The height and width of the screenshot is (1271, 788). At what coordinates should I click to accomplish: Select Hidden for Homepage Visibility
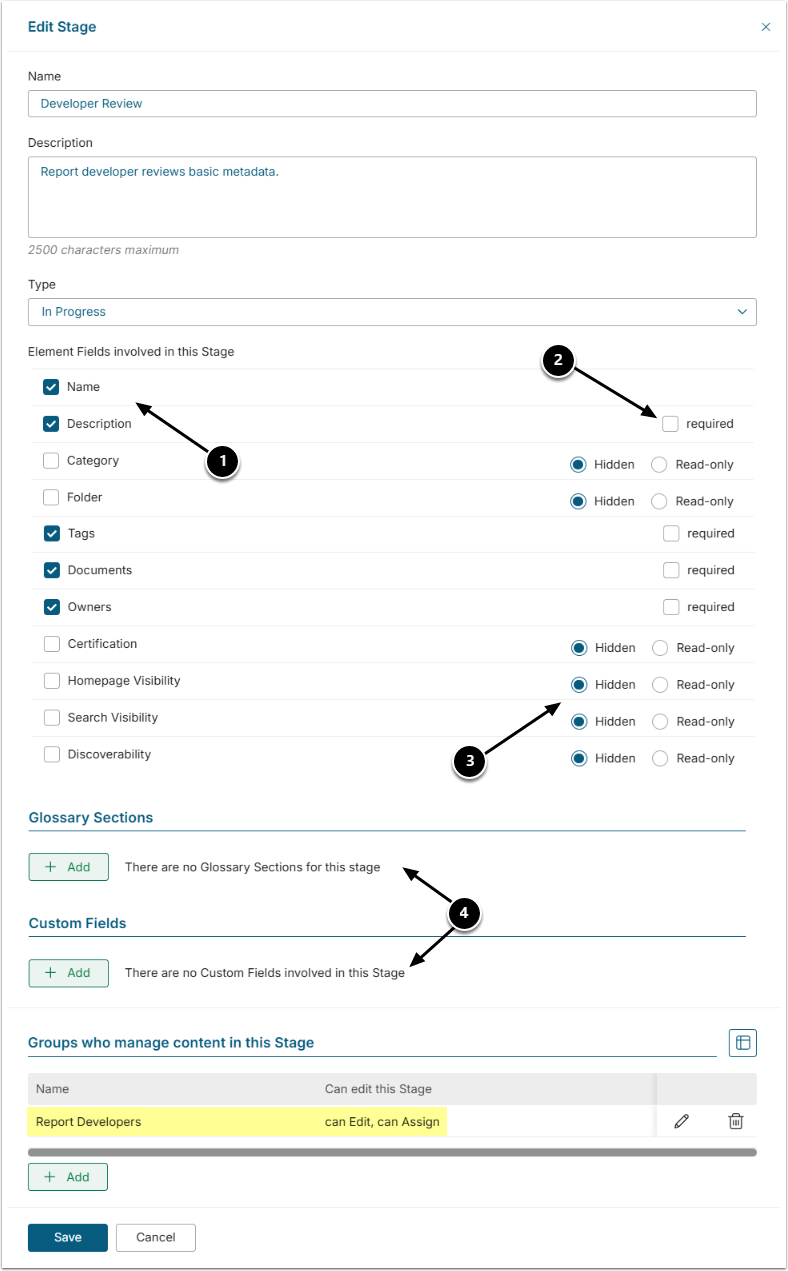[579, 685]
